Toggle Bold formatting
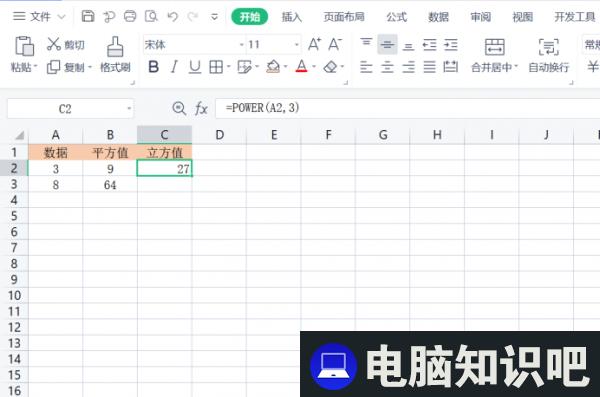Screen dimensions: 600x397 [x=153, y=67]
